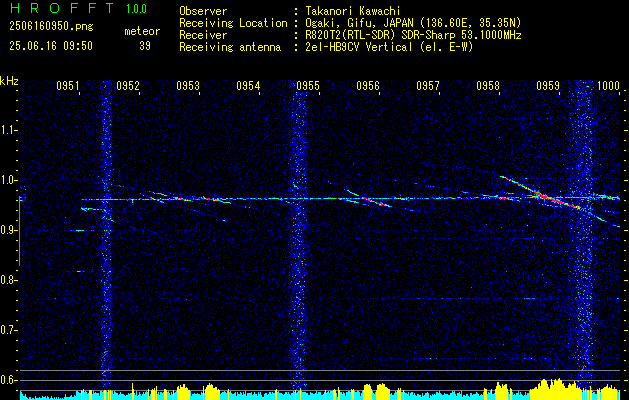Screen dimensions: 629x400
Task: Click the vertical noise band at 0955
Action: 299,237
